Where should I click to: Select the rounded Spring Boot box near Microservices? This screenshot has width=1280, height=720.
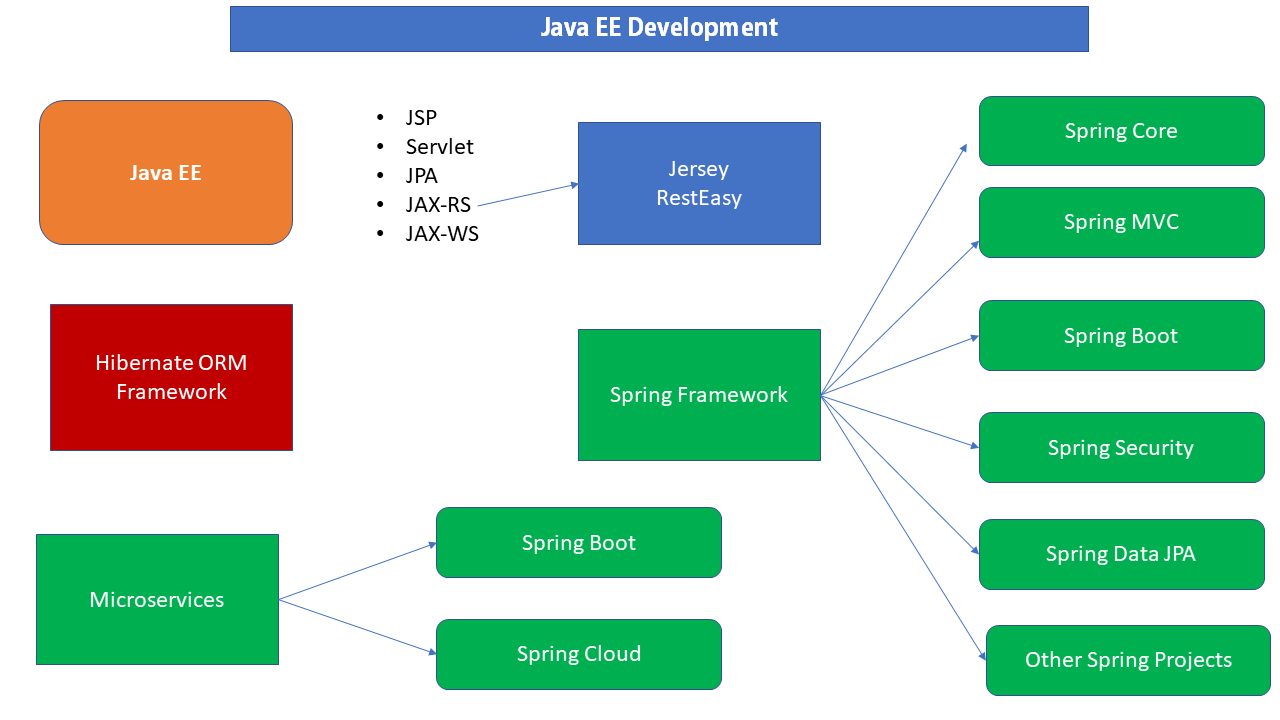[578, 542]
